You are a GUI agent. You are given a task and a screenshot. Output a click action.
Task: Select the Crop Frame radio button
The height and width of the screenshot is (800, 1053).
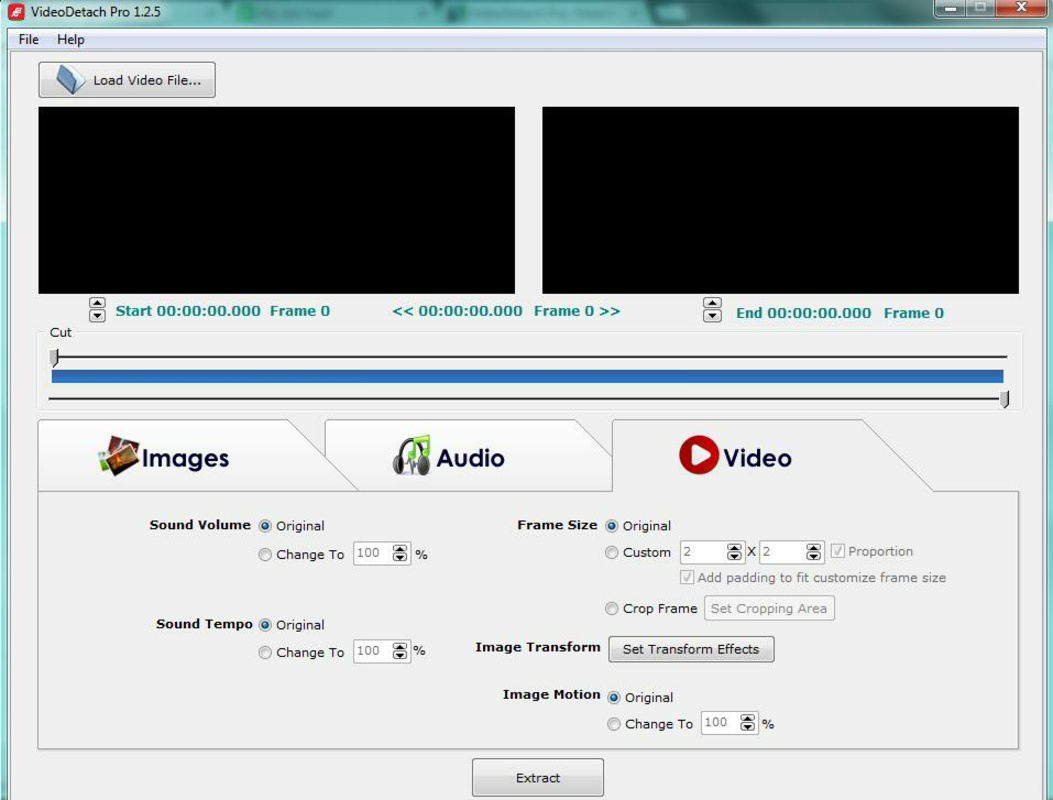click(x=611, y=608)
